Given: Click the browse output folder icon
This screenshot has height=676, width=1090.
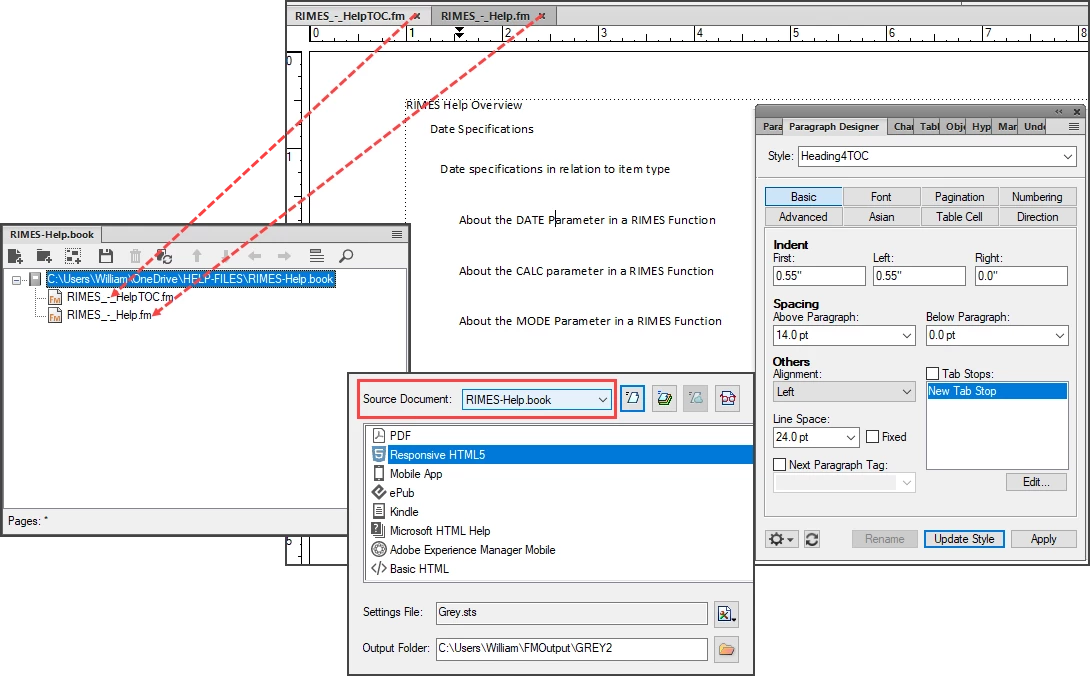Looking at the screenshot, I should coord(726,650).
